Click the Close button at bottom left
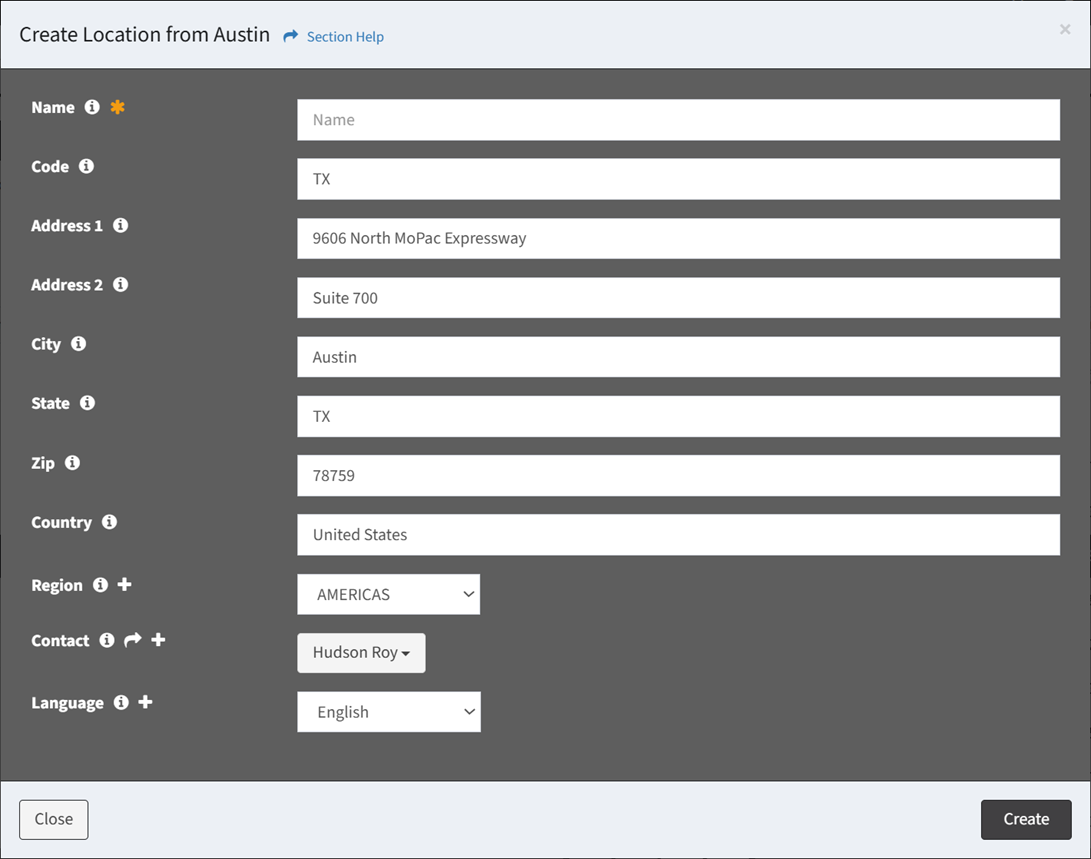1091x859 pixels. coord(54,819)
